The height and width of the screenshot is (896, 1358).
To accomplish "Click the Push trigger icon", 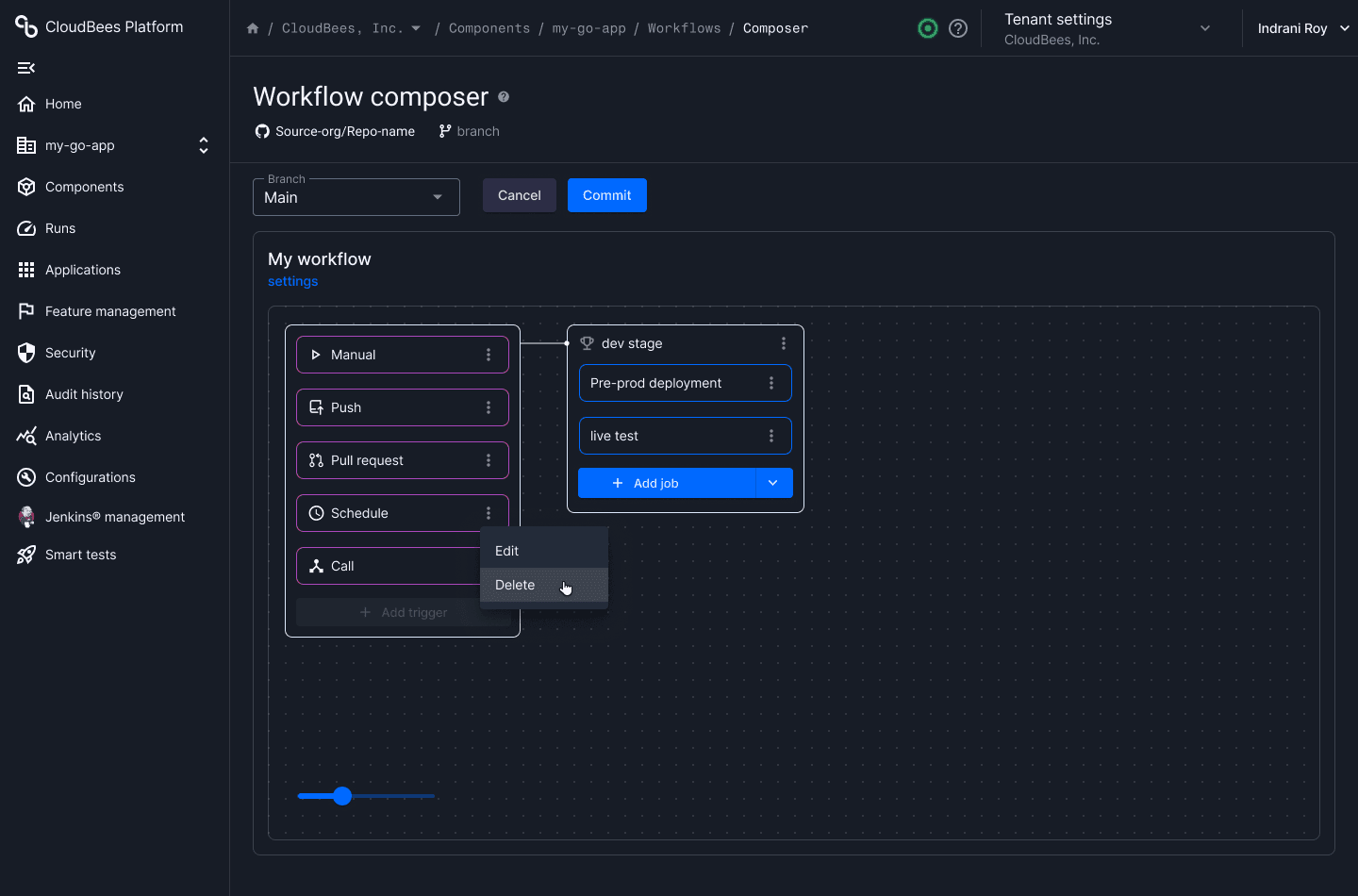I will pos(317,407).
